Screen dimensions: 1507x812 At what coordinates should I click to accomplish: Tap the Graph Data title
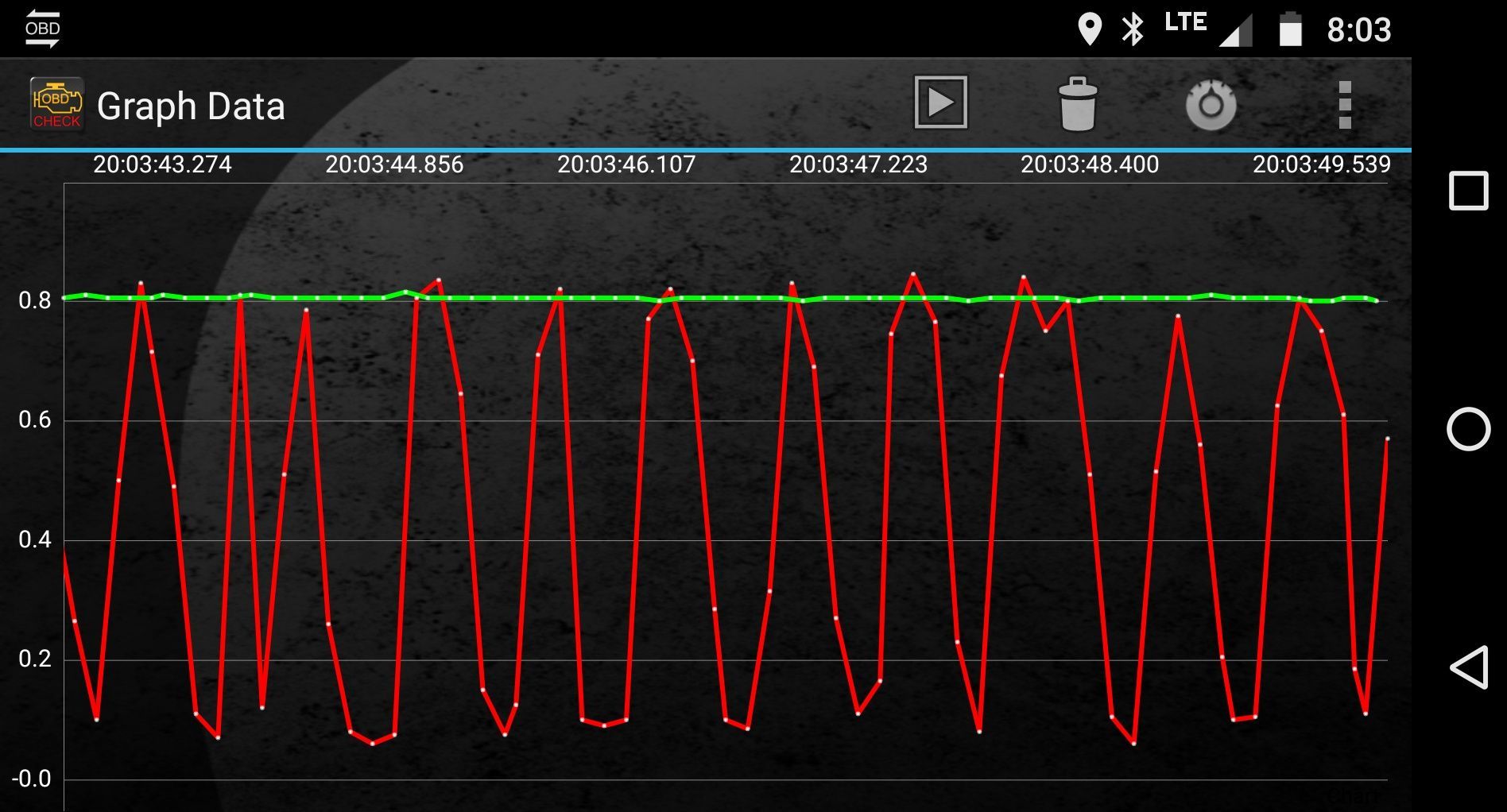pyautogui.click(x=191, y=106)
